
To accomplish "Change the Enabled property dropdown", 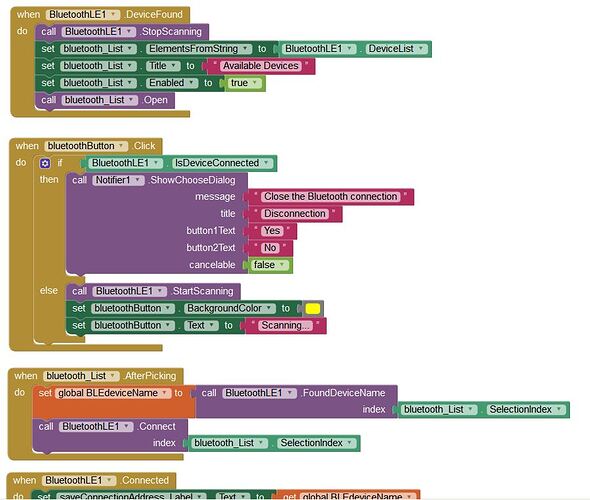I will pos(172,83).
